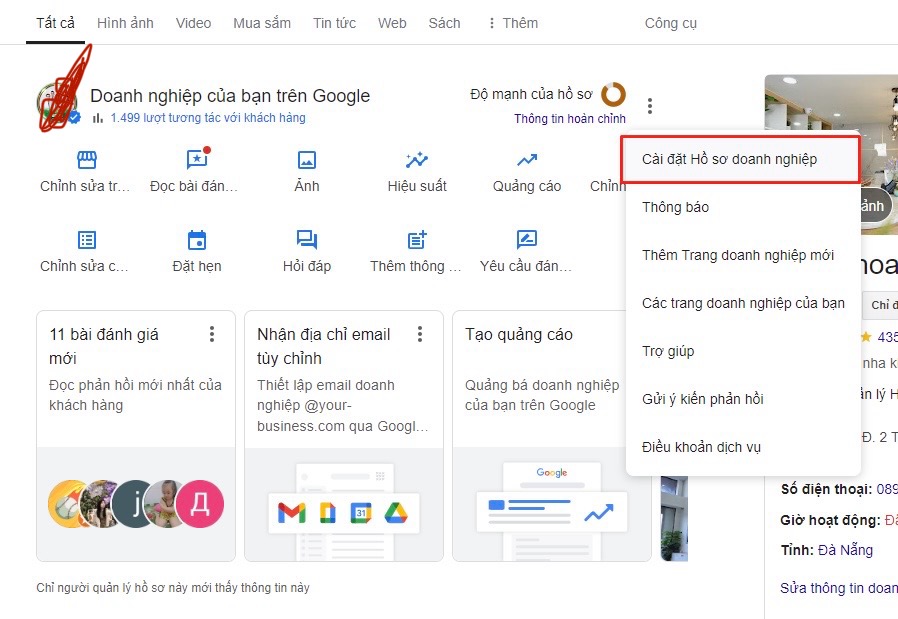The image size is (898, 619).
Task: Click the Gmail icon in email card
Action: (292, 512)
